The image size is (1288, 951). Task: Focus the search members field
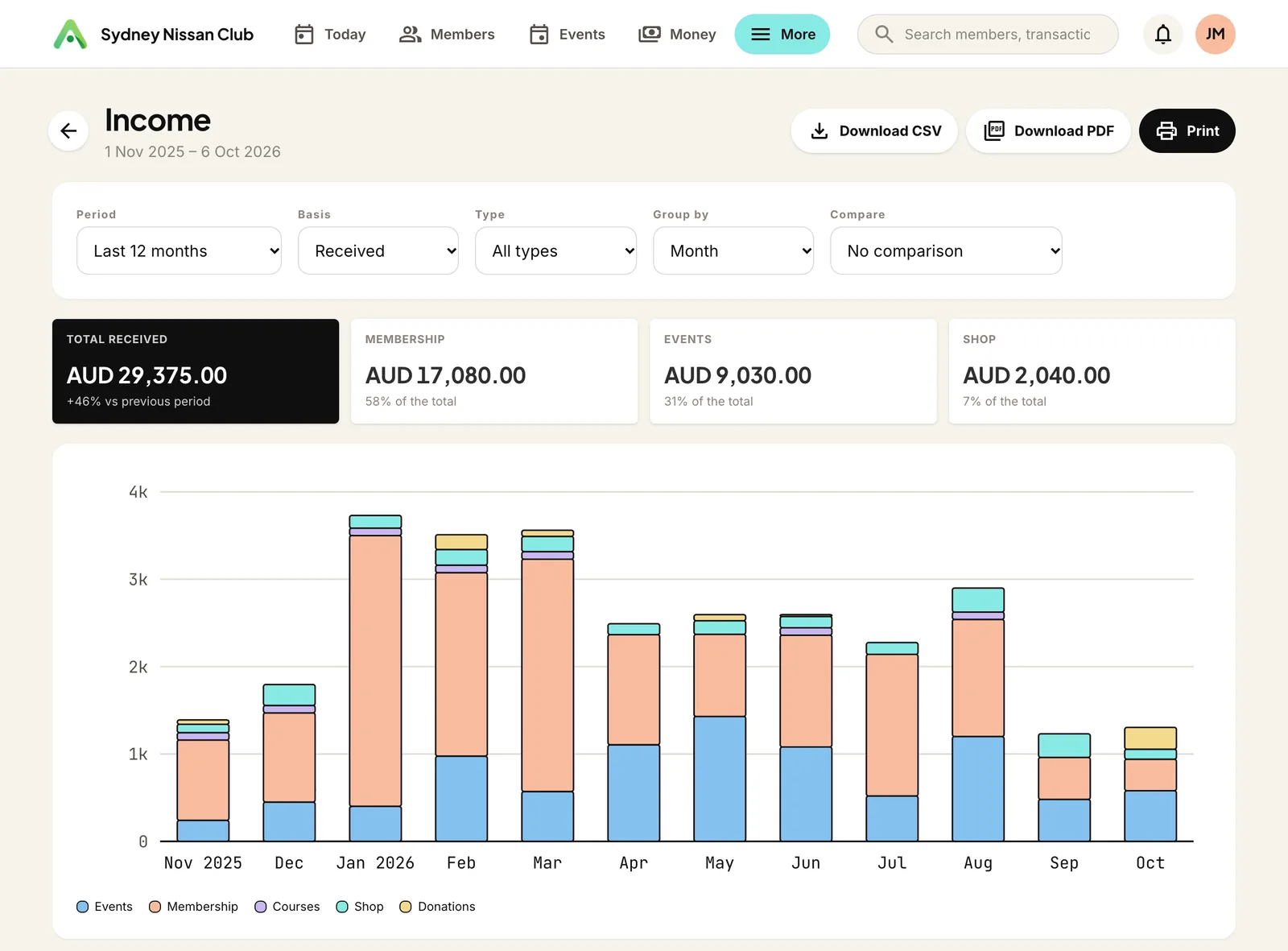pos(988,34)
